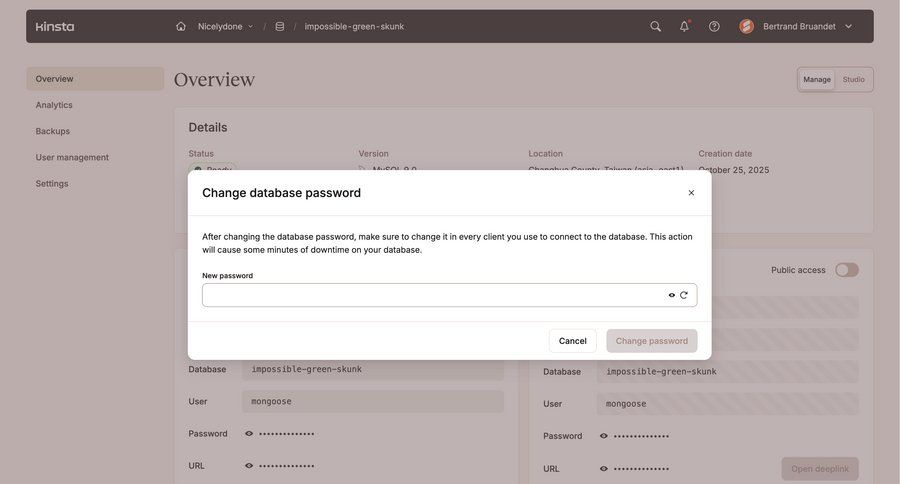Expand the Nicelydone company dropdown
Viewport: 900px width, 484px height.
coord(251,26)
